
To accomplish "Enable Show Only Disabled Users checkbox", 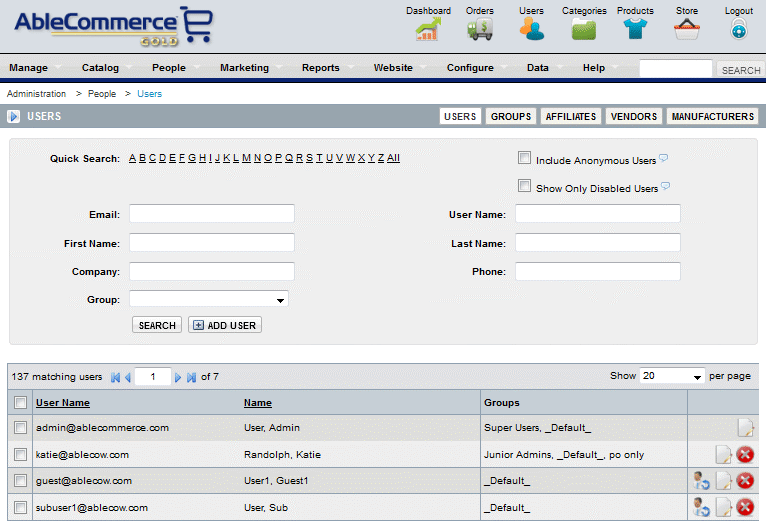I will point(524,186).
